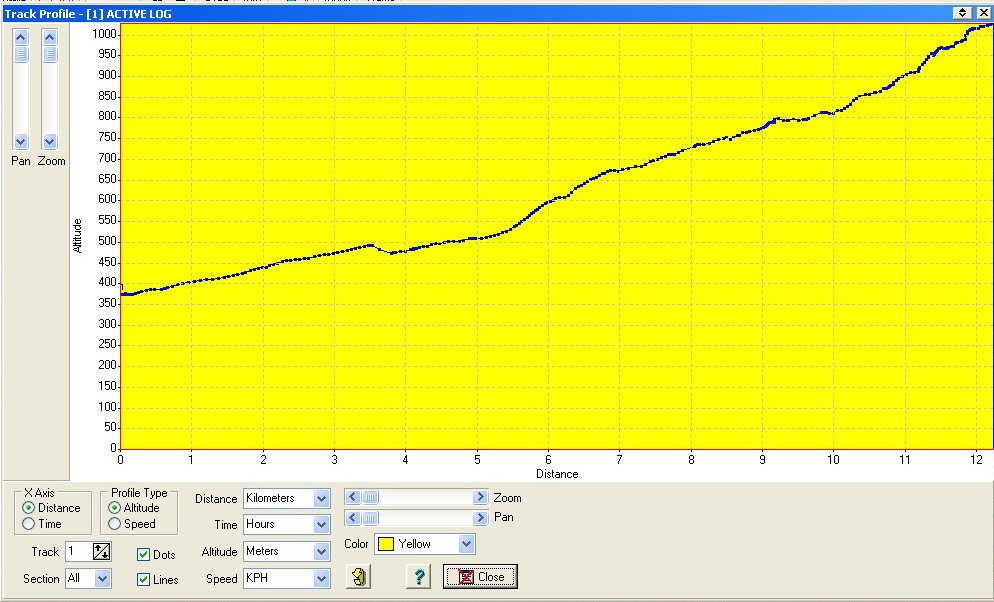Click the Track number up/down stepper icon
Image resolution: width=994 pixels, height=602 pixels.
pos(101,551)
